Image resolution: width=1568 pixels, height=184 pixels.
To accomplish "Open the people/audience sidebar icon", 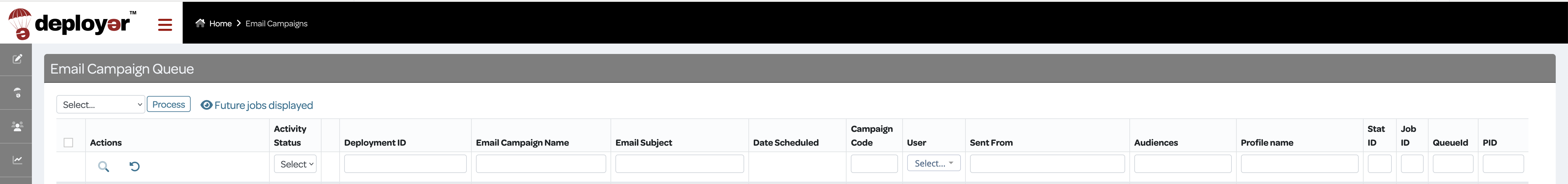I will 18,126.
